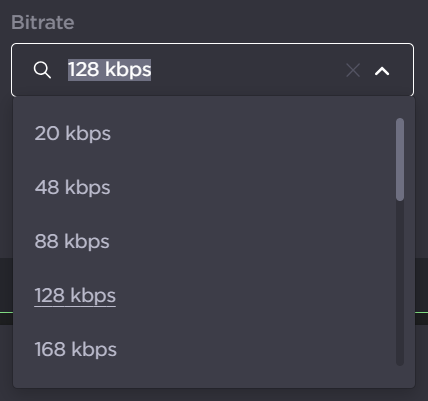Click empty space inside the Bitrate search box

click(247, 70)
